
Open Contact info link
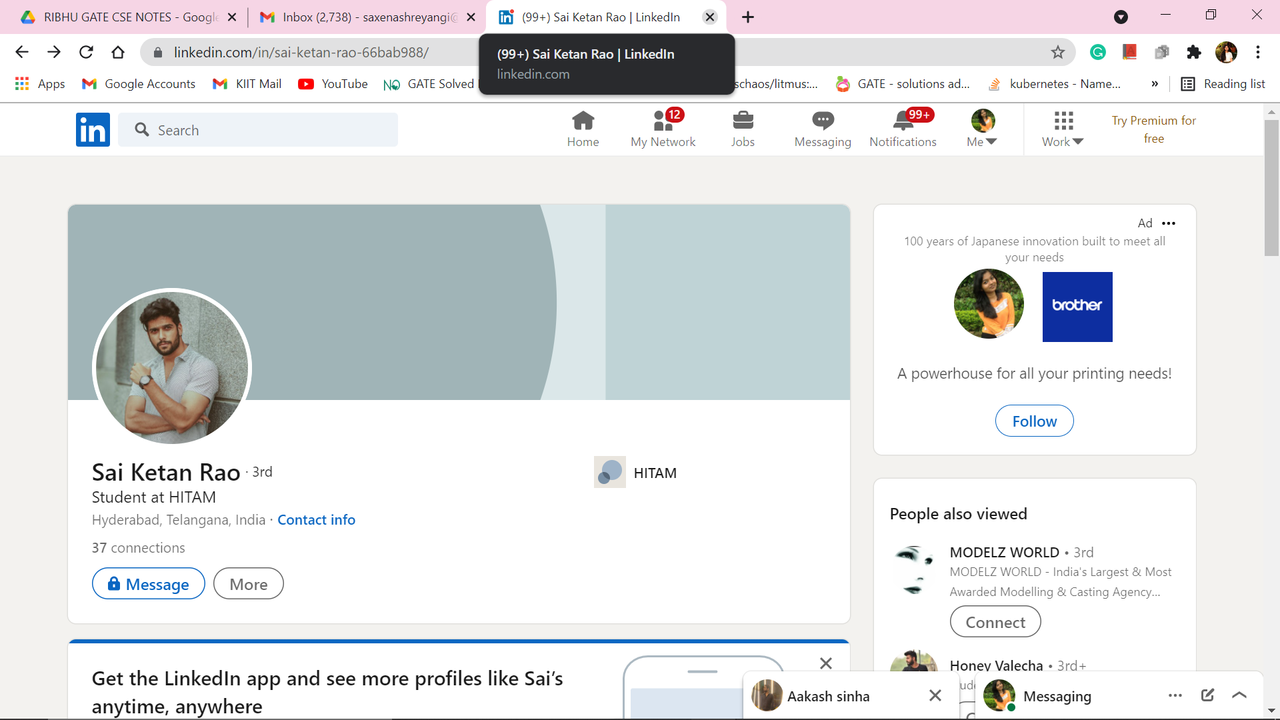316,520
